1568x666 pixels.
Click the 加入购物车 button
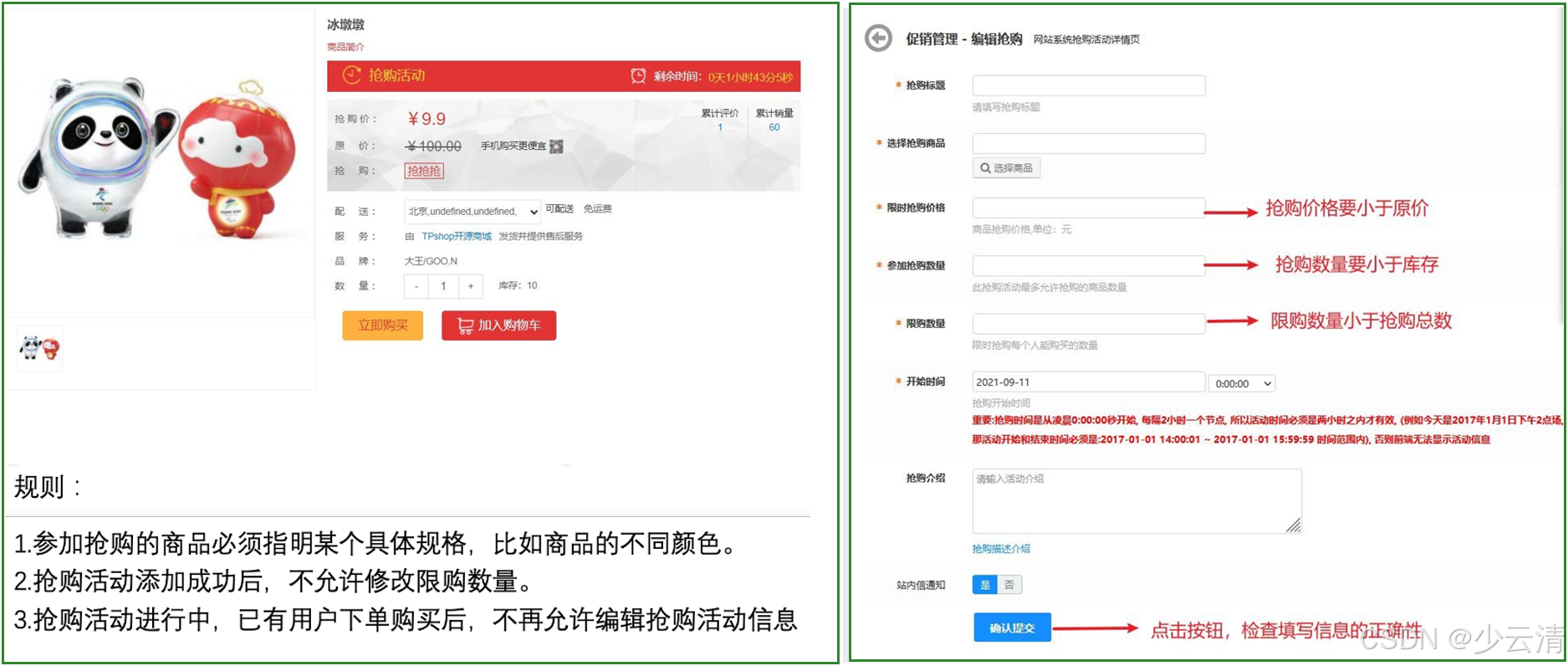tap(498, 325)
